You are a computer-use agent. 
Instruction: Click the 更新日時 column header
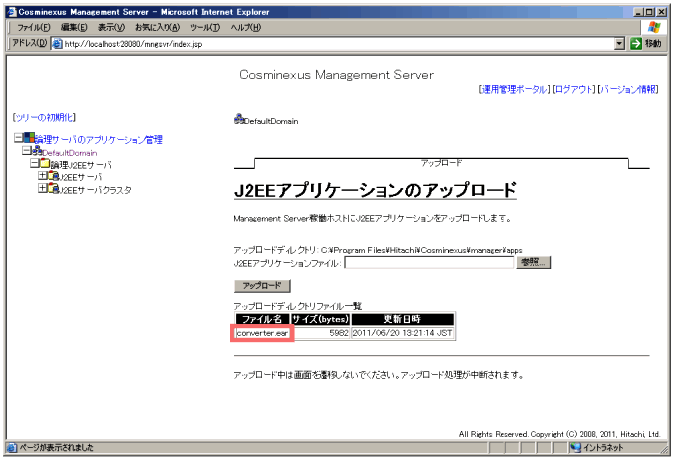403,319
